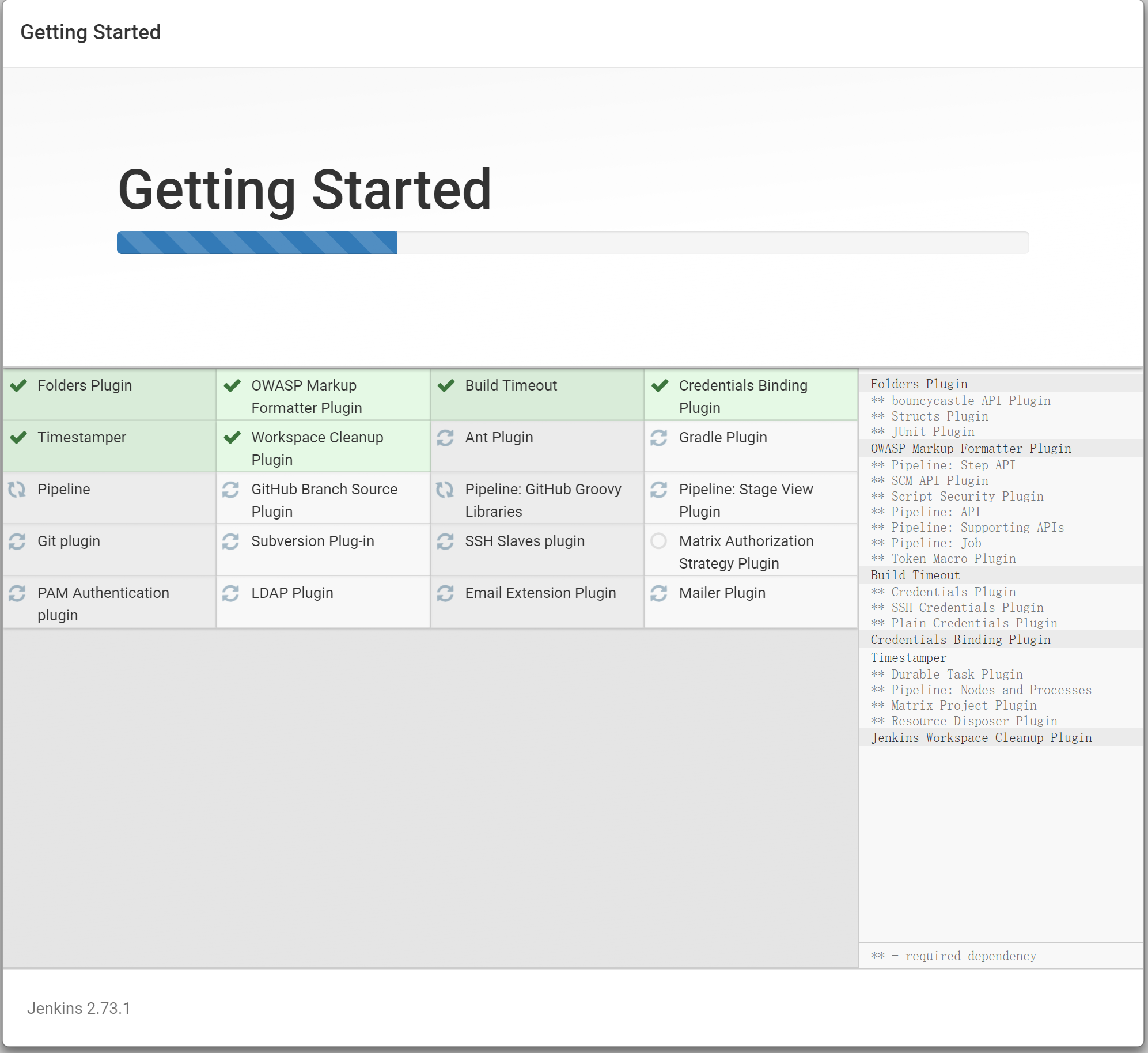Viewport: 1148px width, 1053px height.
Task: Click the blue striped installation progress bar
Action: tap(257, 243)
